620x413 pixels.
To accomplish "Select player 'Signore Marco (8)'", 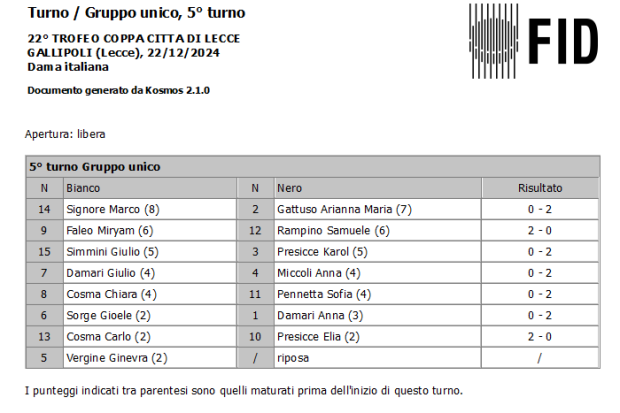I will pyautogui.click(x=112, y=209).
